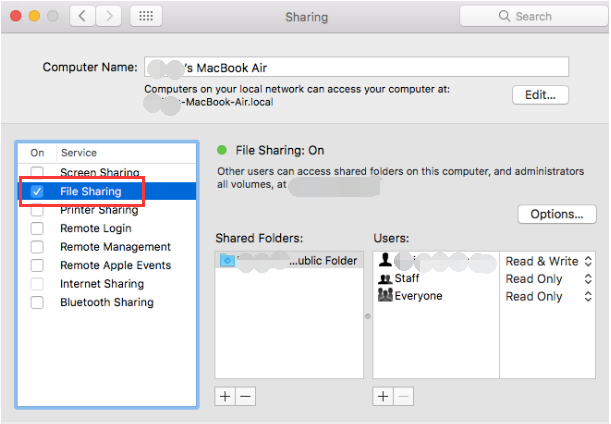Image resolution: width=611 pixels, height=424 pixels.
Task: Select Remote Apple Events service row
Action: coord(107,265)
